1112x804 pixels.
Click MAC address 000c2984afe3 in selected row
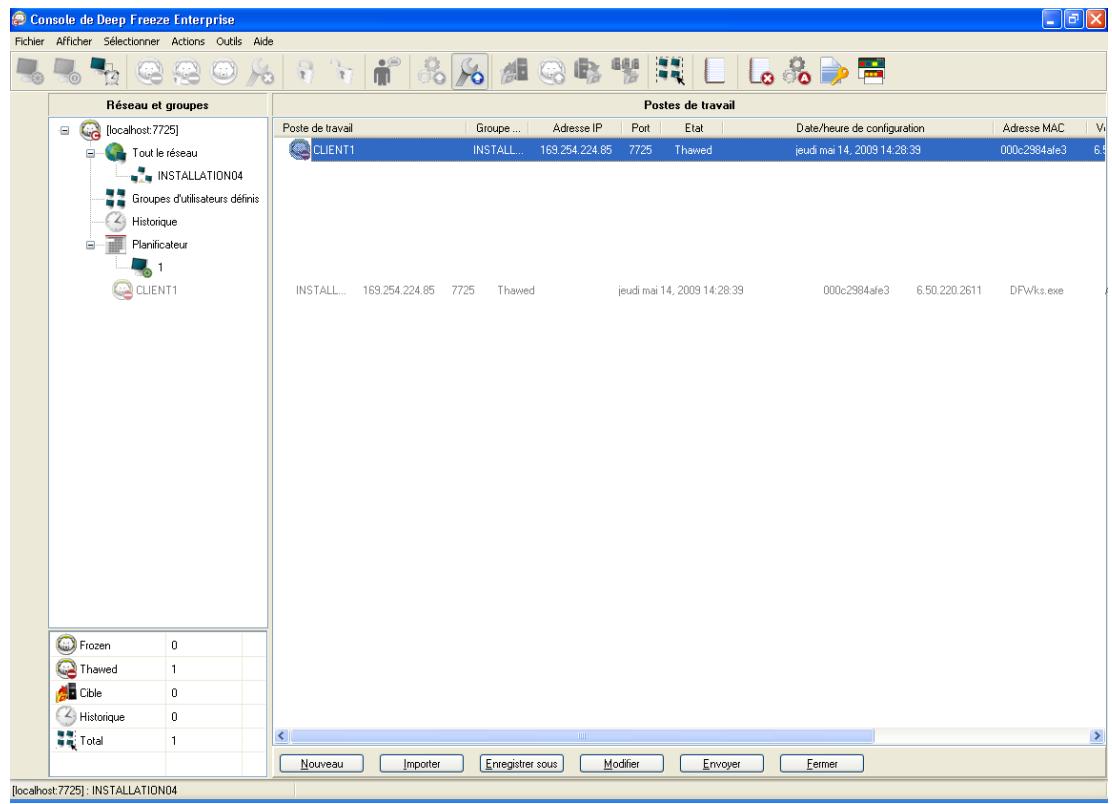(x=1033, y=150)
